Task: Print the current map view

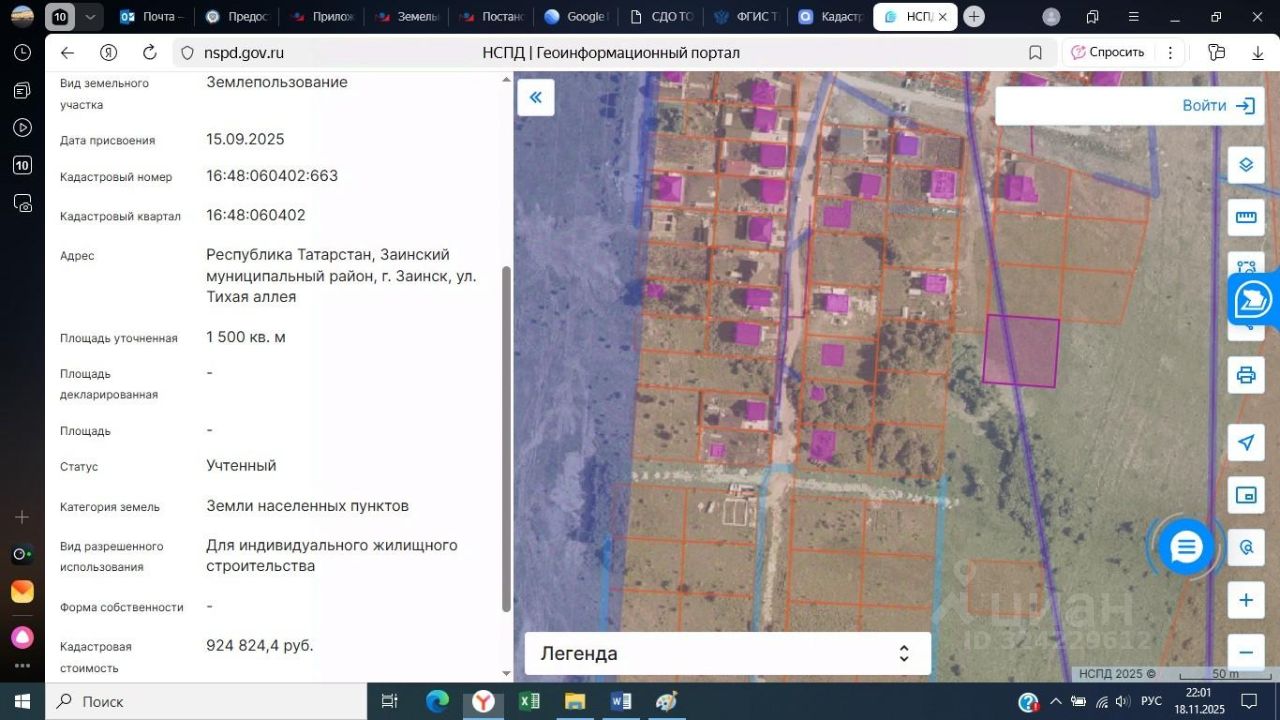Action: click(1246, 375)
